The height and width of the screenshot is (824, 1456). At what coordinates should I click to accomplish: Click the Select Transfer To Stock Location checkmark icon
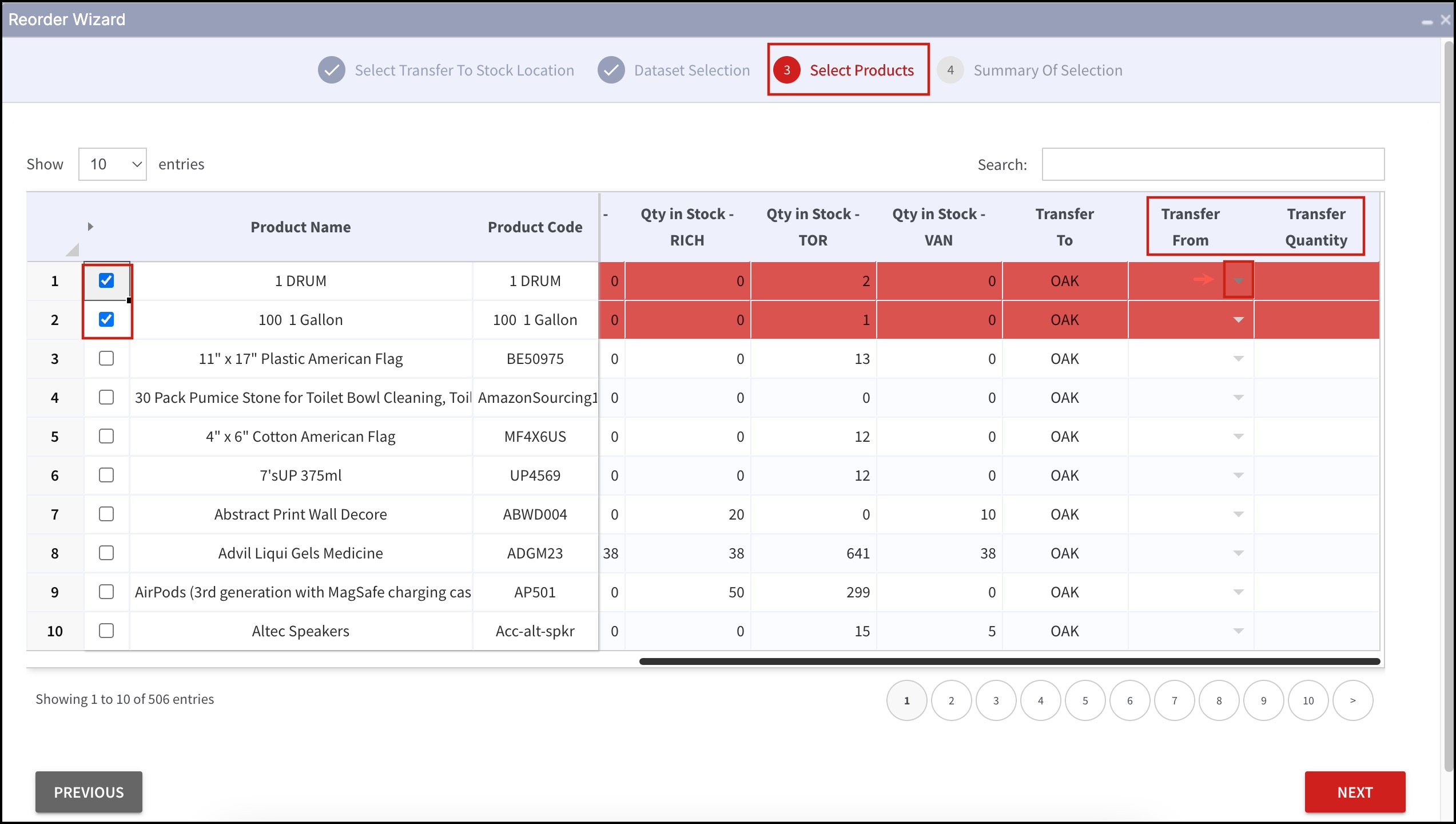[x=331, y=70]
